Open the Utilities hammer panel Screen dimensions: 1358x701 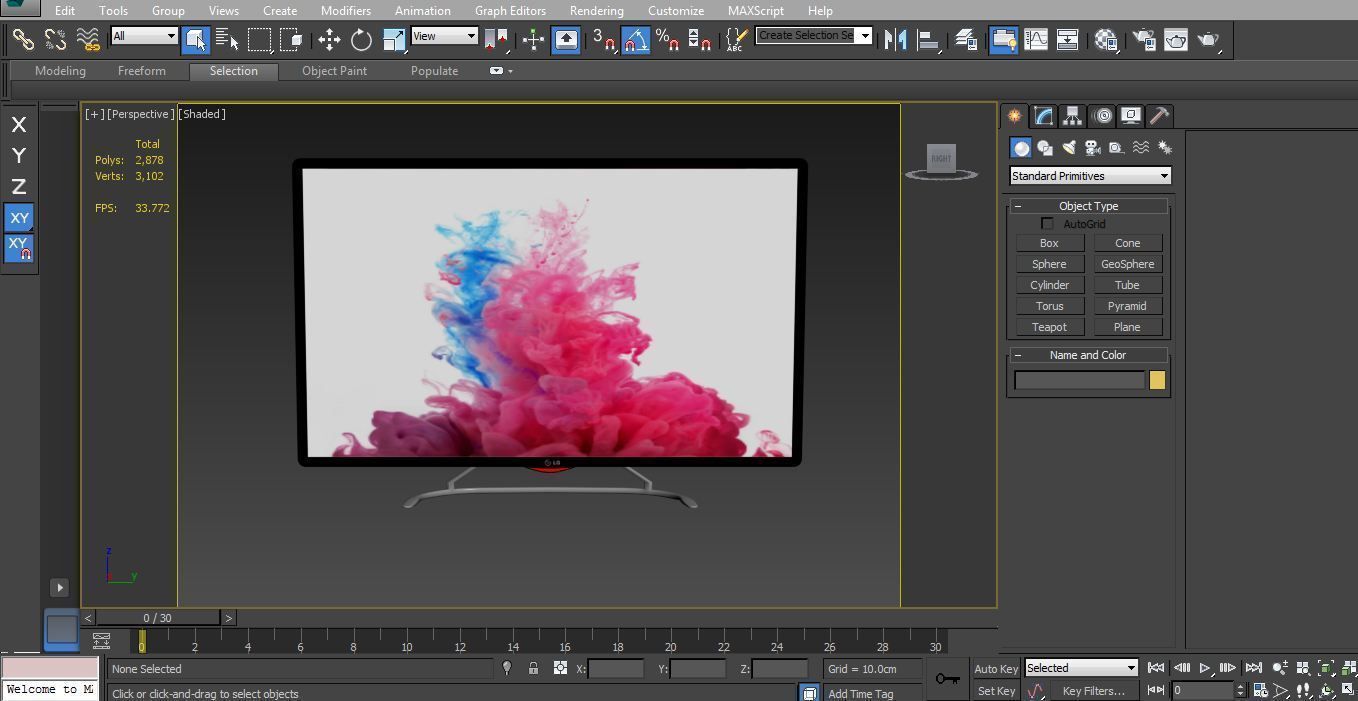click(x=1159, y=116)
